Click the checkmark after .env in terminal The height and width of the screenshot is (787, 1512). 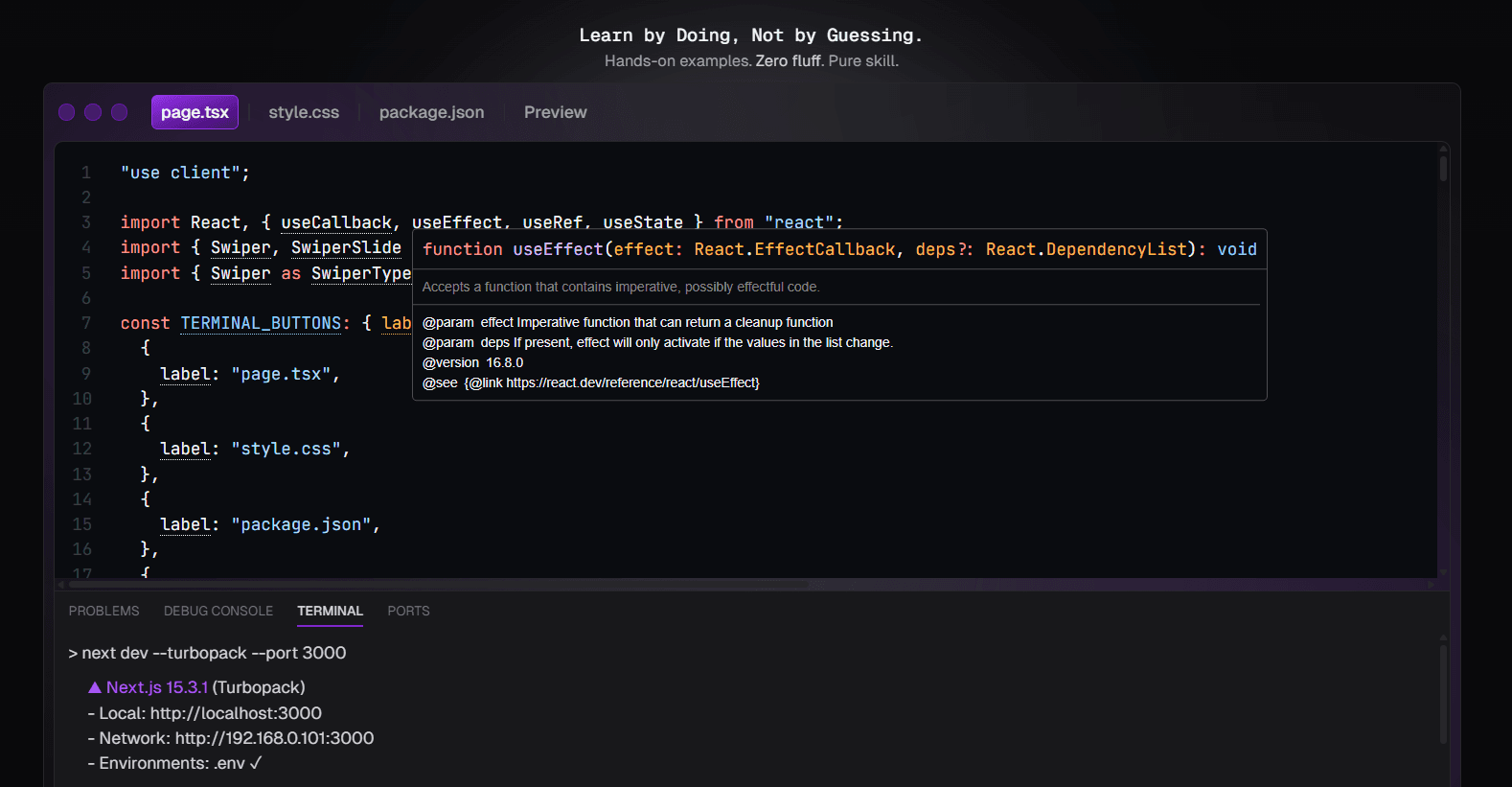coord(256,763)
